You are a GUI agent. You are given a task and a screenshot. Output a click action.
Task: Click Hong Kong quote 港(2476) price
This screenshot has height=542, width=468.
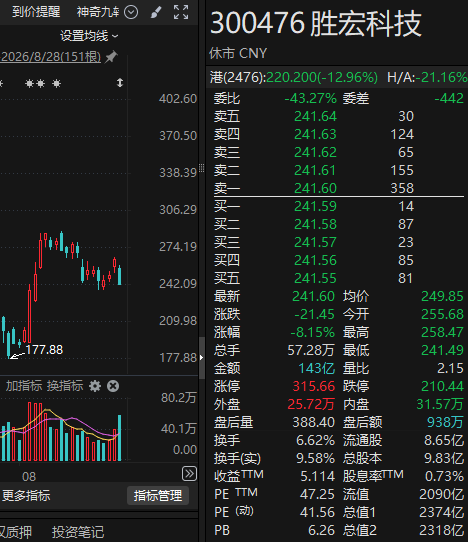[x=294, y=77]
